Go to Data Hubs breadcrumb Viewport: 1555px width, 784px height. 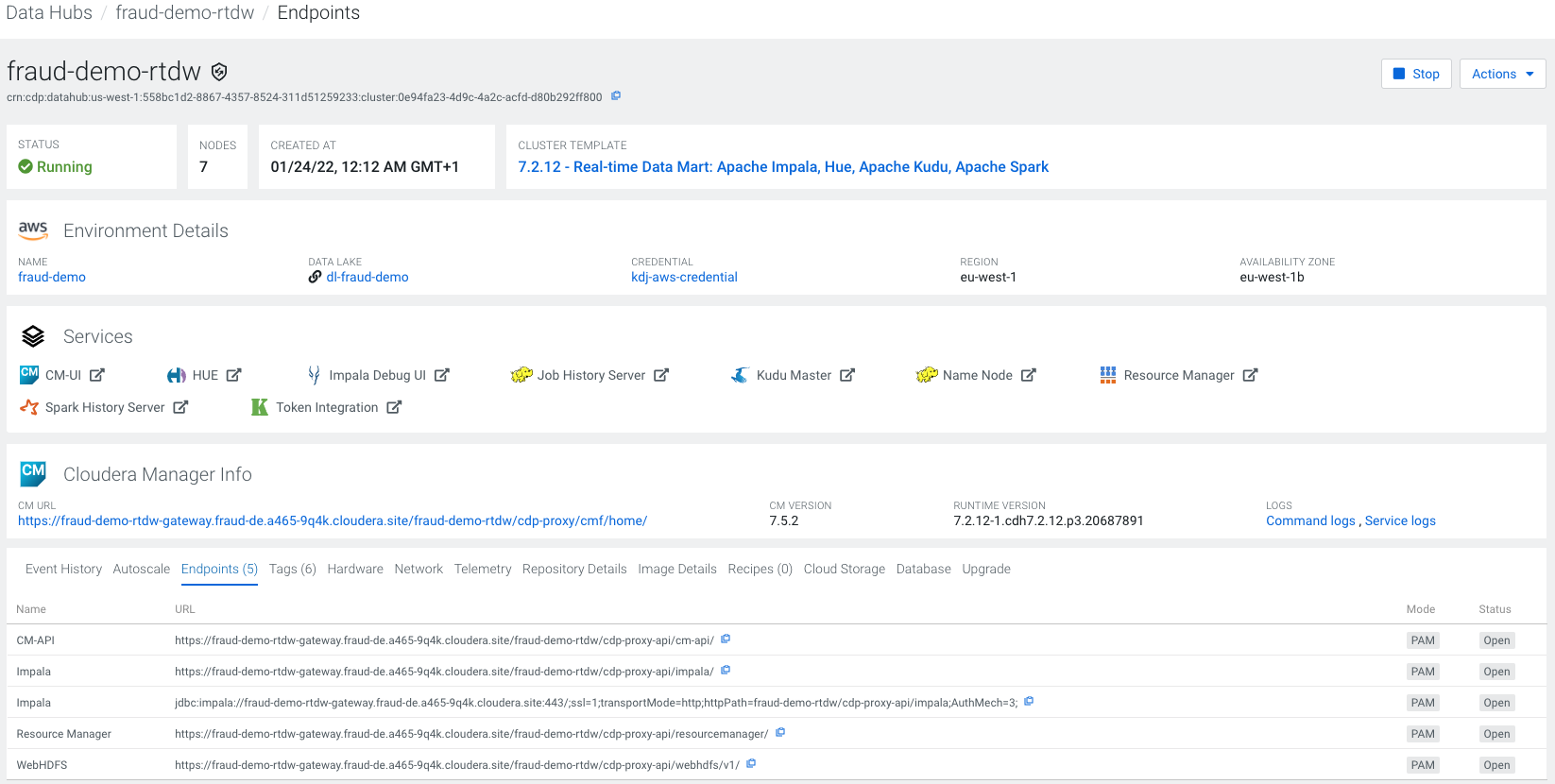(x=49, y=13)
